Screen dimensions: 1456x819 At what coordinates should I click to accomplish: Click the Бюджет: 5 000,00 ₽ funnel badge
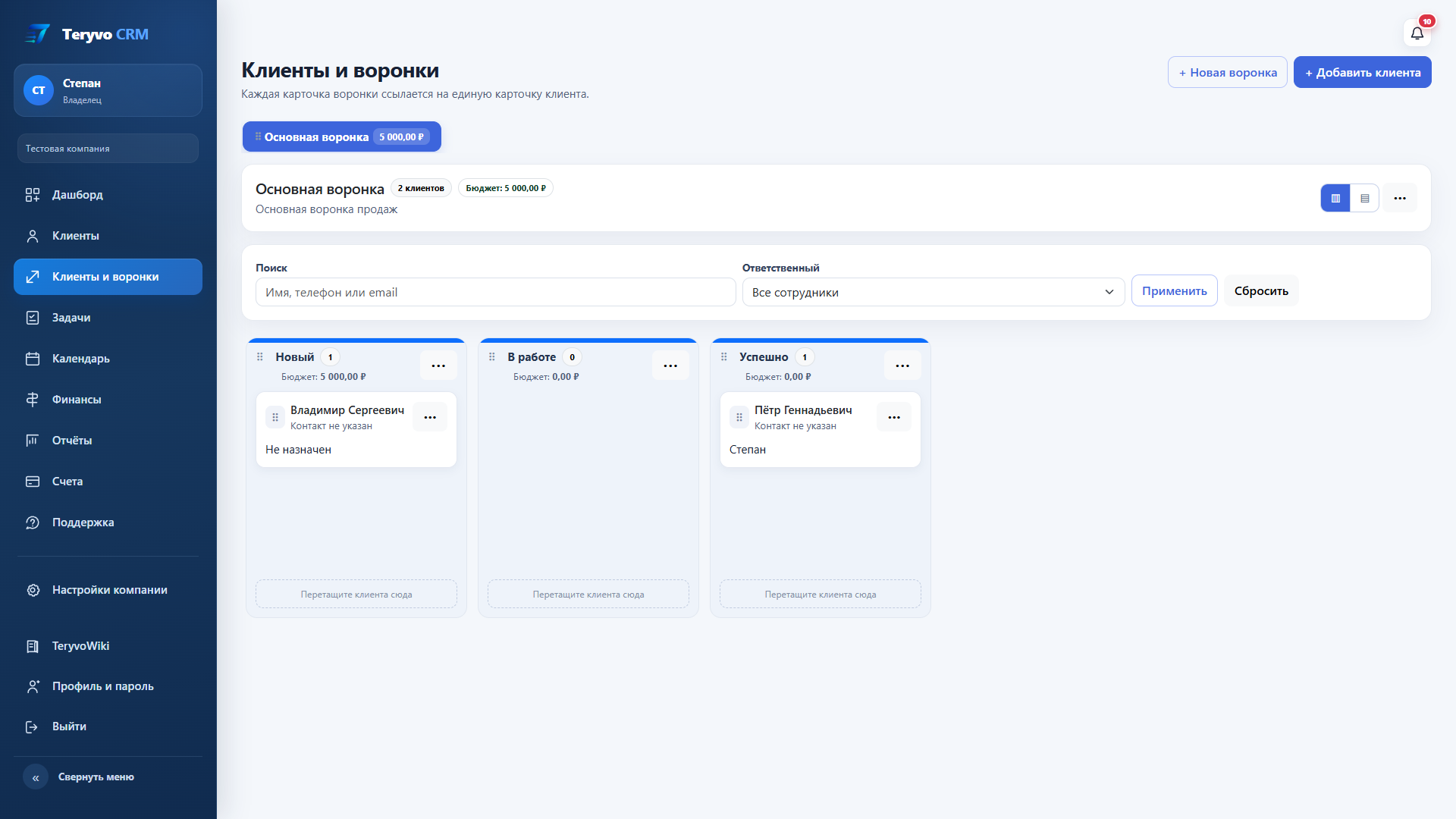coord(506,188)
